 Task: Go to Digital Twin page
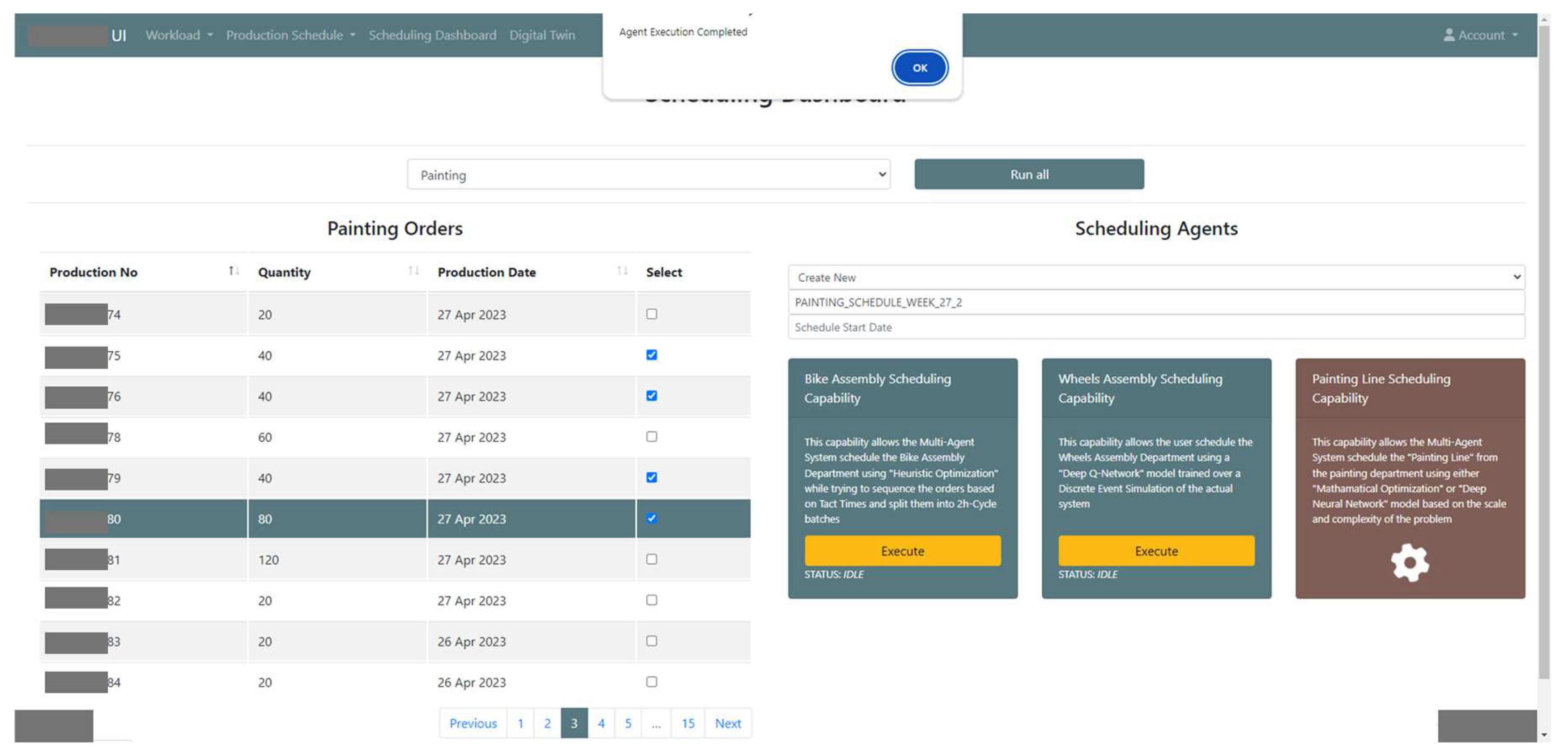(542, 35)
